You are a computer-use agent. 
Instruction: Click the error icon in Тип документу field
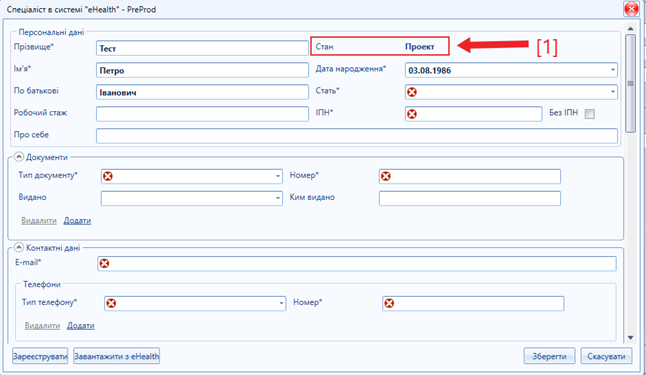pyautogui.click(x=108, y=176)
